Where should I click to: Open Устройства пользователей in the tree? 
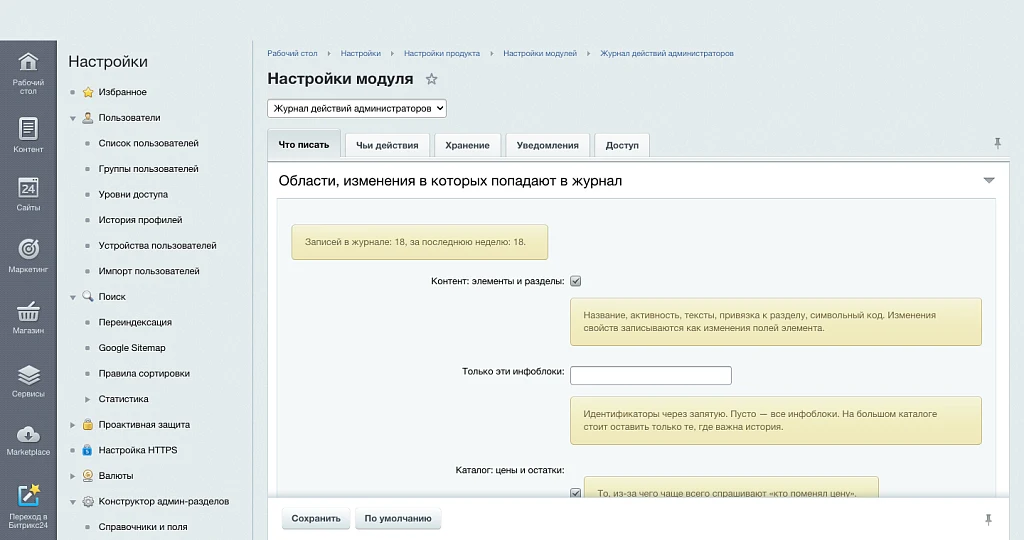click(x=157, y=246)
